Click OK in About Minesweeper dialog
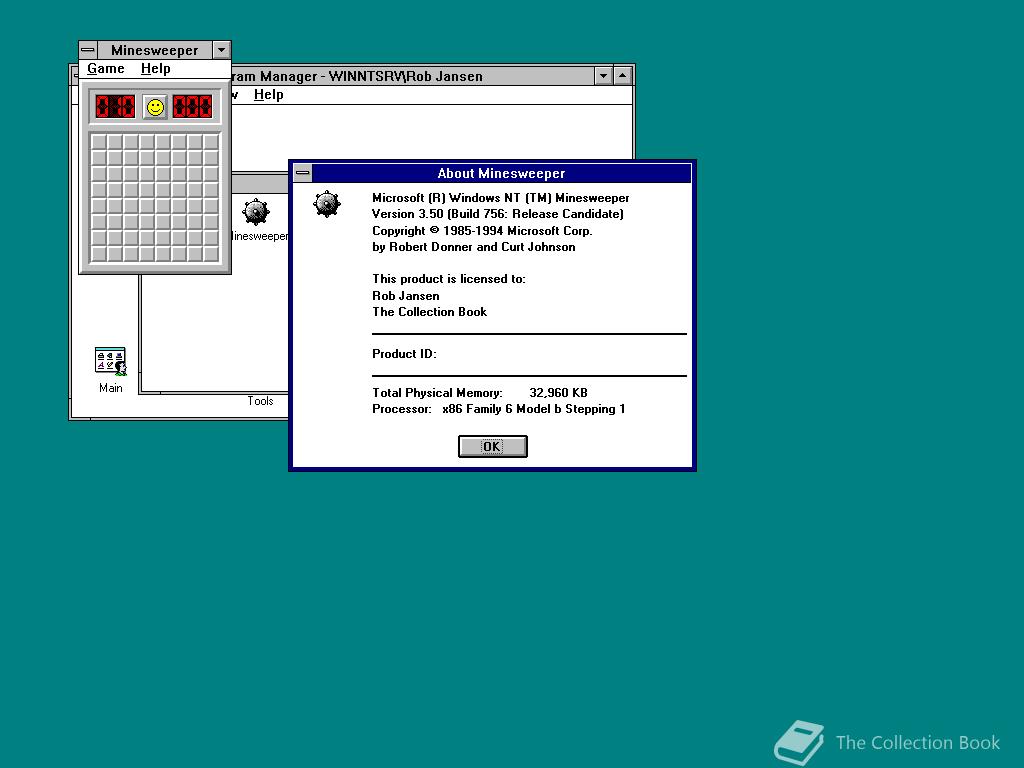The image size is (1024, 768). [492, 446]
